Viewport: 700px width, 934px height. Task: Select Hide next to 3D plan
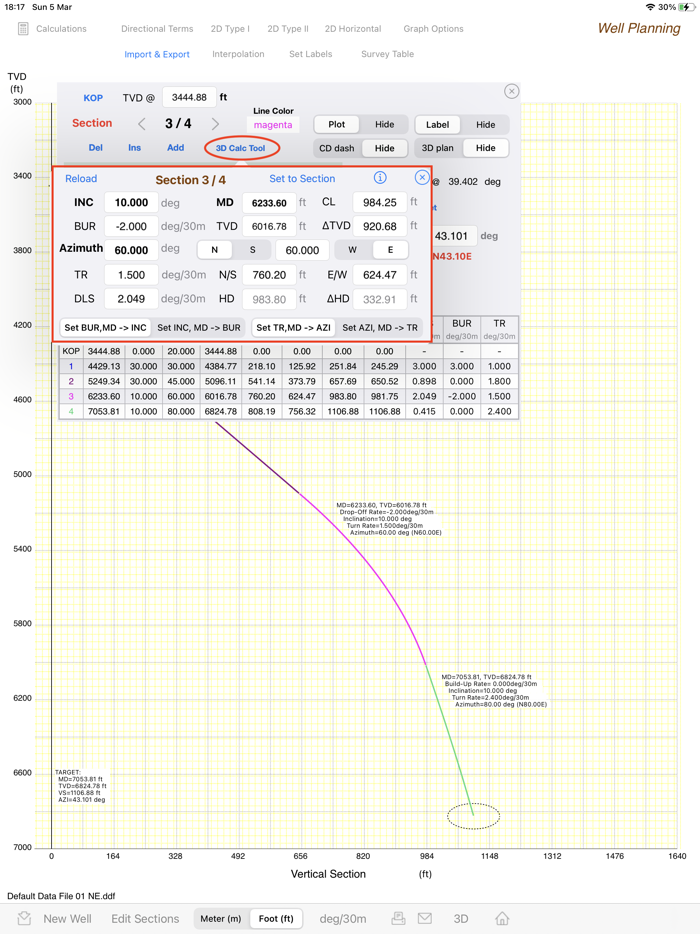(486, 148)
